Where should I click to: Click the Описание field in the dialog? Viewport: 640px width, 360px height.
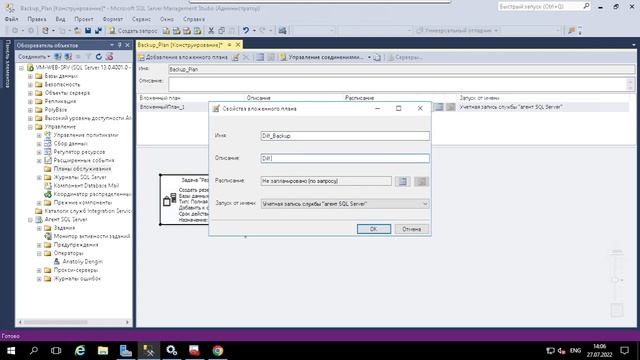click(x=345, y=158)
